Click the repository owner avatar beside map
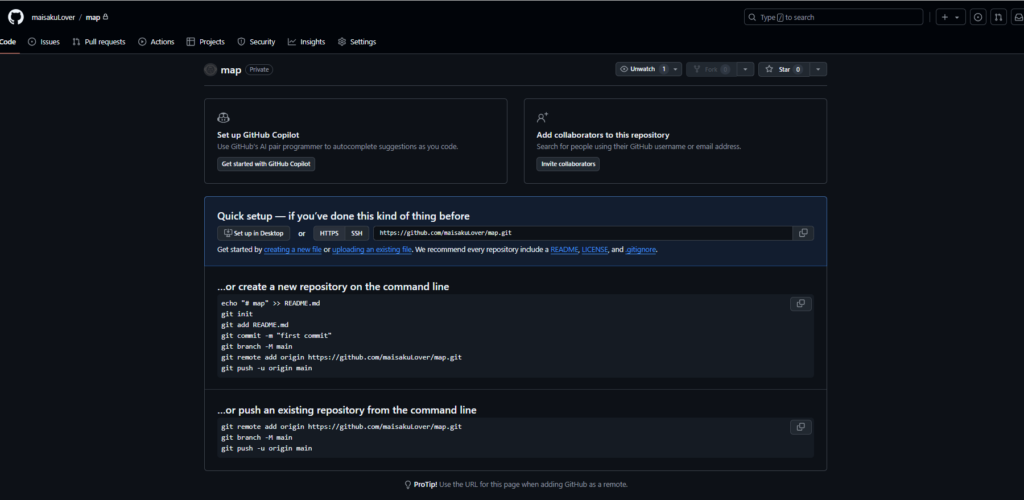 (x=210, y=70)
